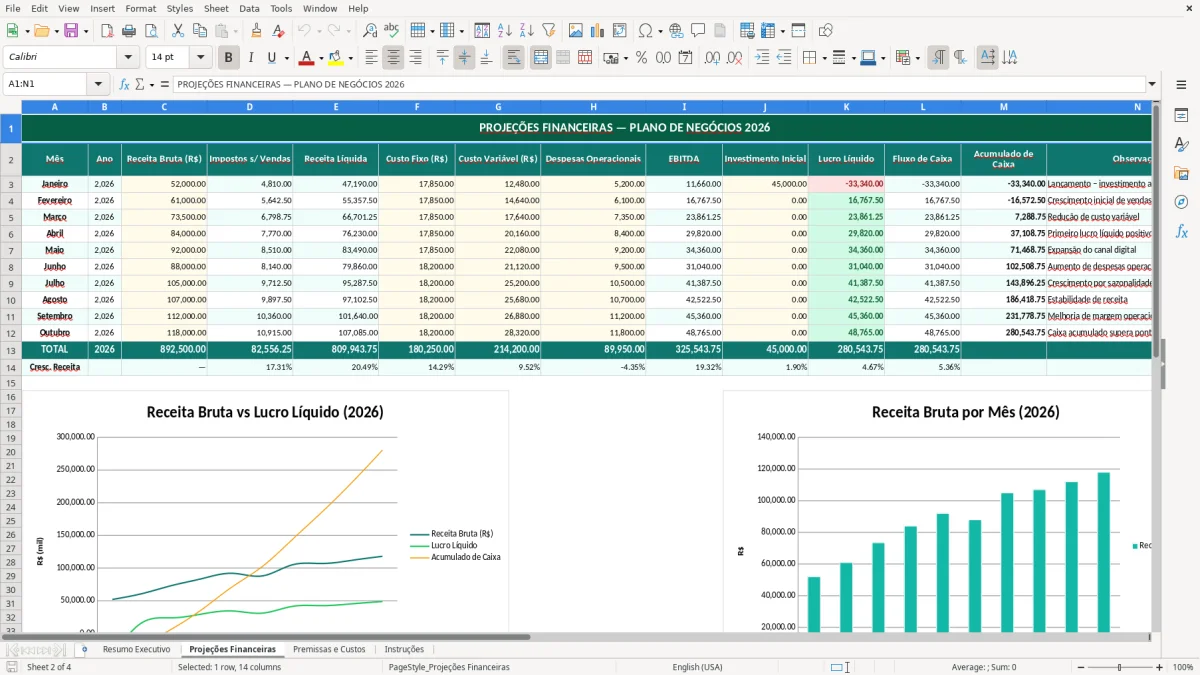Toggle Italic formatting
Viewport: 1200px width, 675px height.
pos(251,58)
